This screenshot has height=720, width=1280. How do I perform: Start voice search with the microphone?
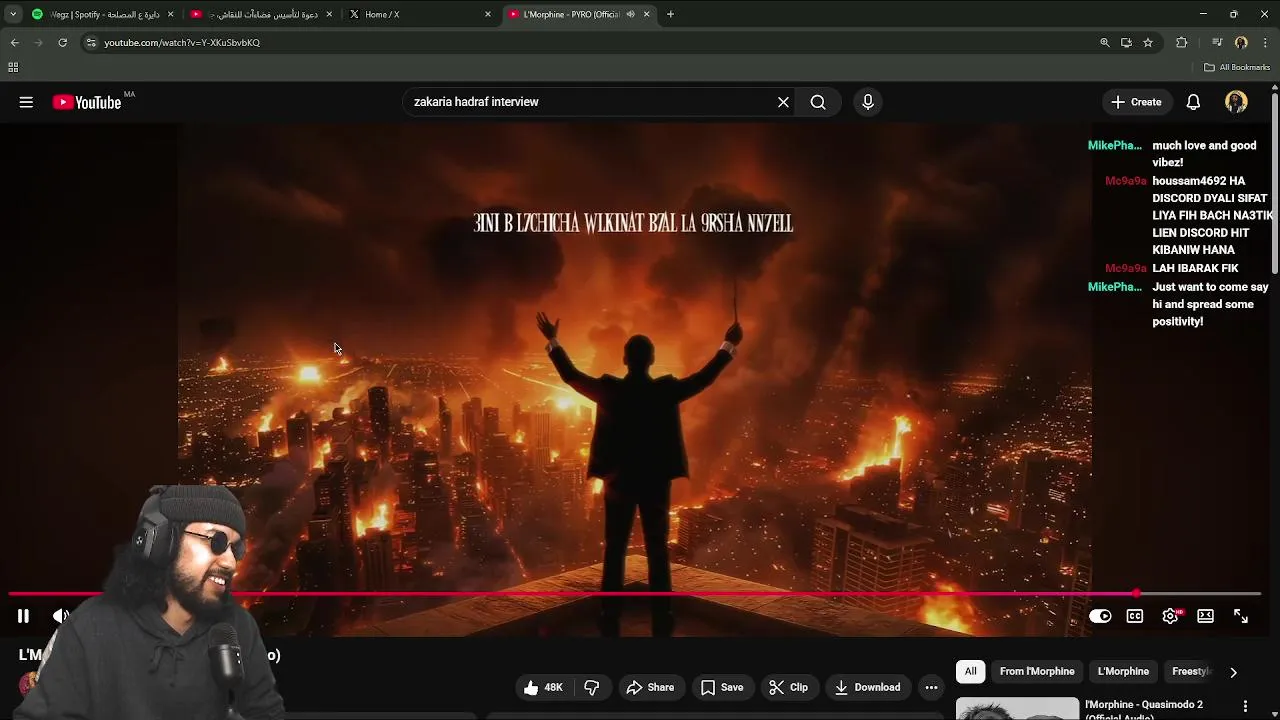868,102
